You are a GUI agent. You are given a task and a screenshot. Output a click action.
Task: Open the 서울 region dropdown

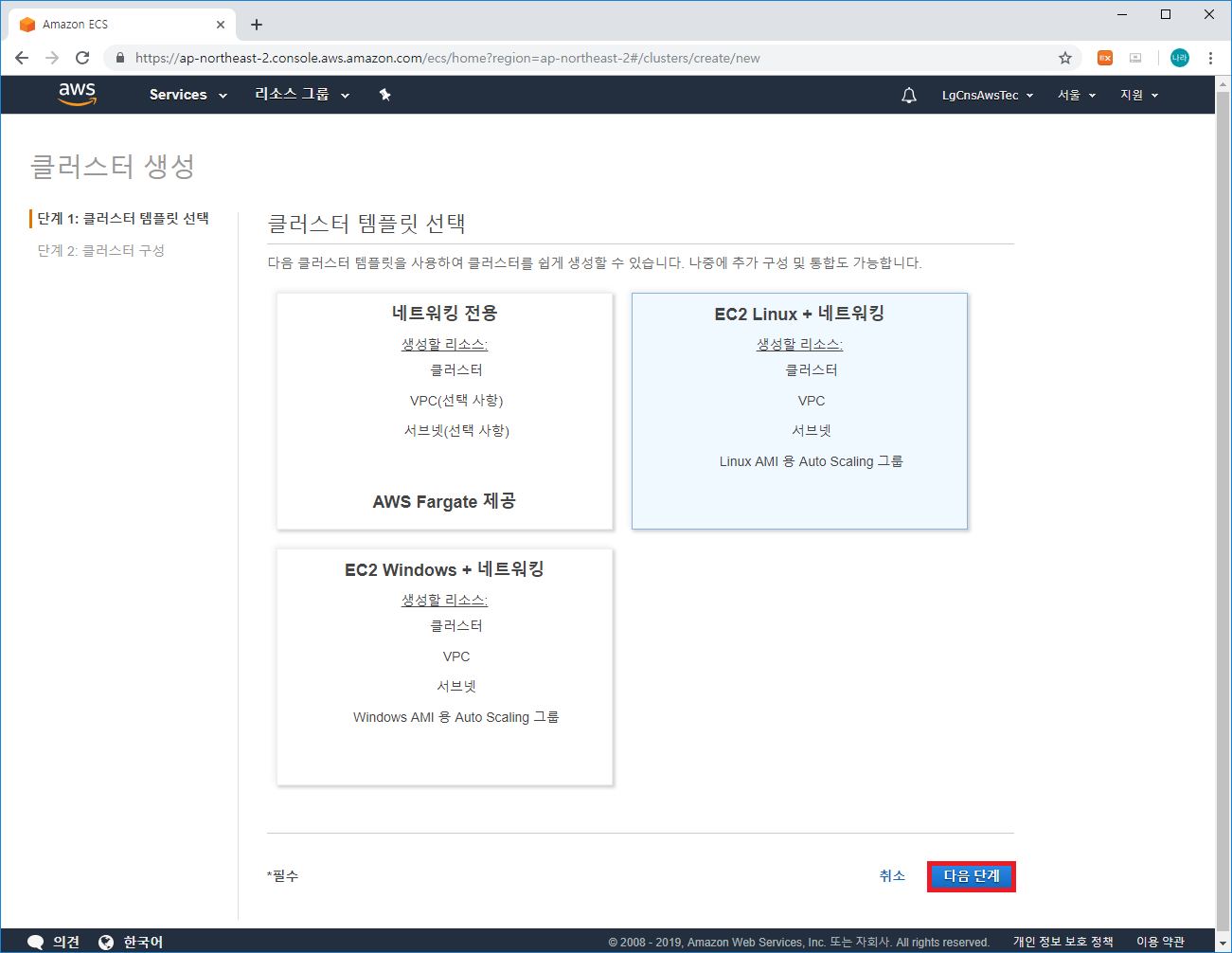click(x=1077, y=95)
